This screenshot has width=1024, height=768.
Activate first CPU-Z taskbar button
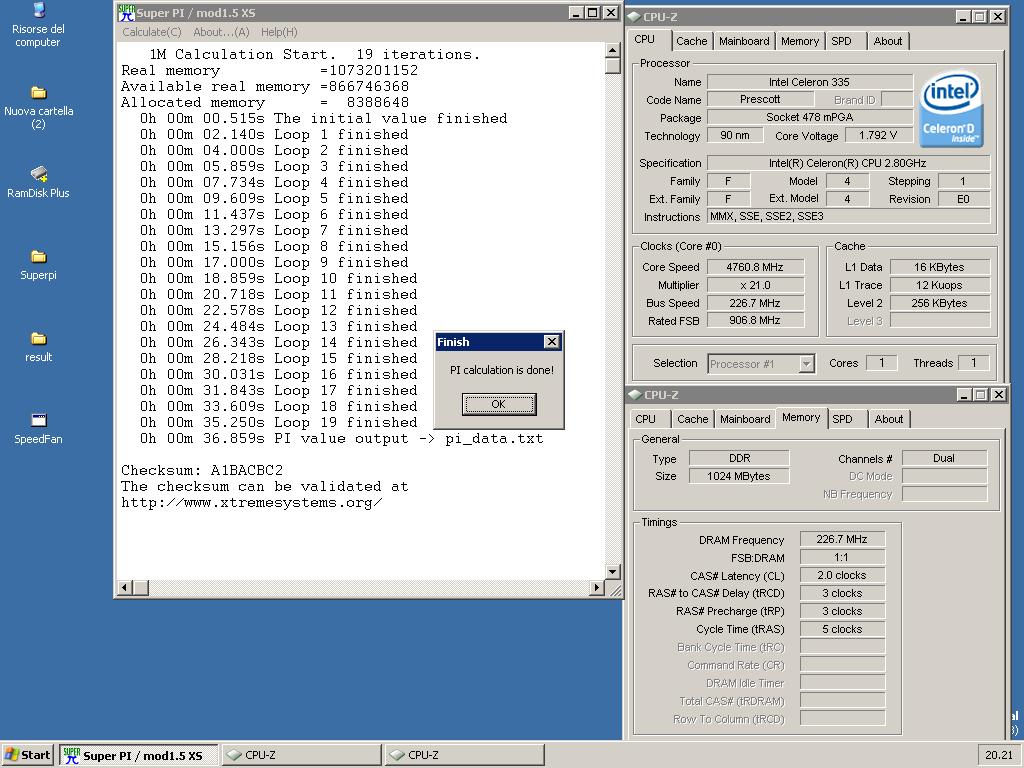coord(302,755)
